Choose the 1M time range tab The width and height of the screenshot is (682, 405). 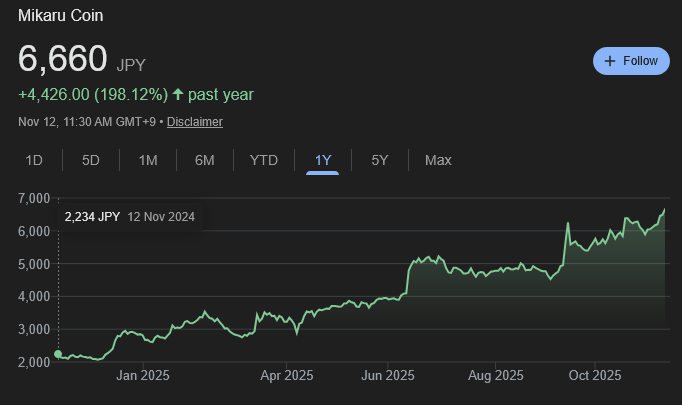(x=148, y=160)
